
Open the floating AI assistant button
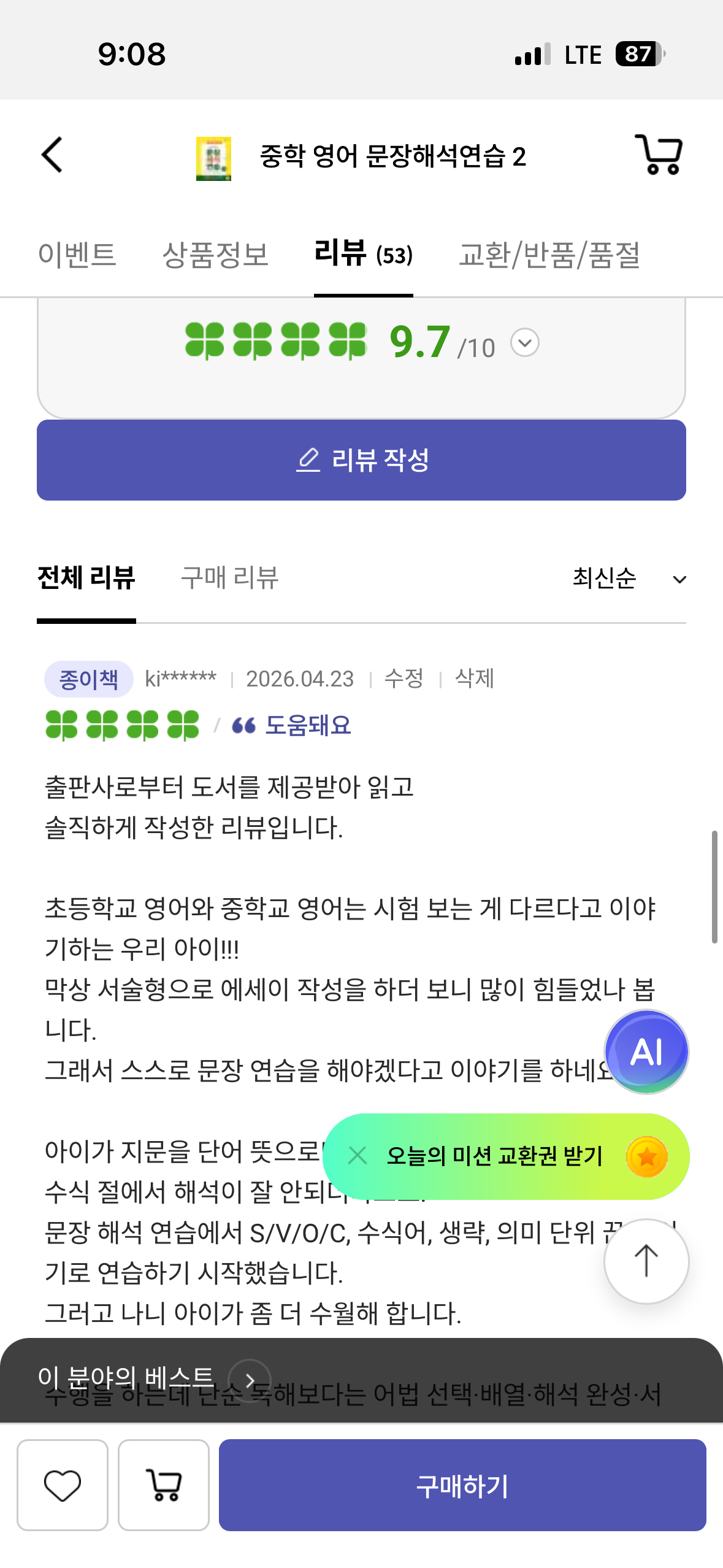pyautogui.click(x=646, y=1051)
